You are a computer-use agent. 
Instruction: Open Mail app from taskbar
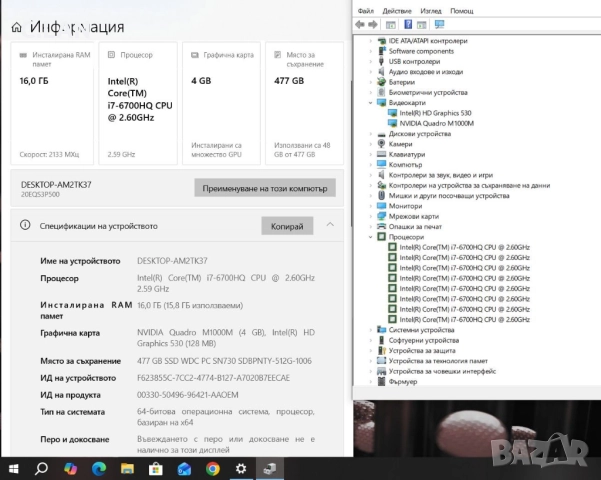pyautogui.click(x=184, y=468)
